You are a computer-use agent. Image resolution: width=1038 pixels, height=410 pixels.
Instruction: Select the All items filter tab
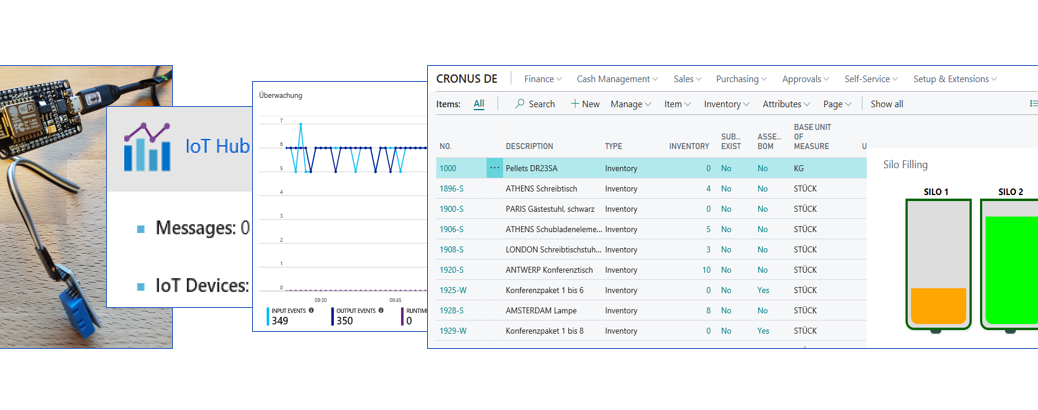pos(479,104)
